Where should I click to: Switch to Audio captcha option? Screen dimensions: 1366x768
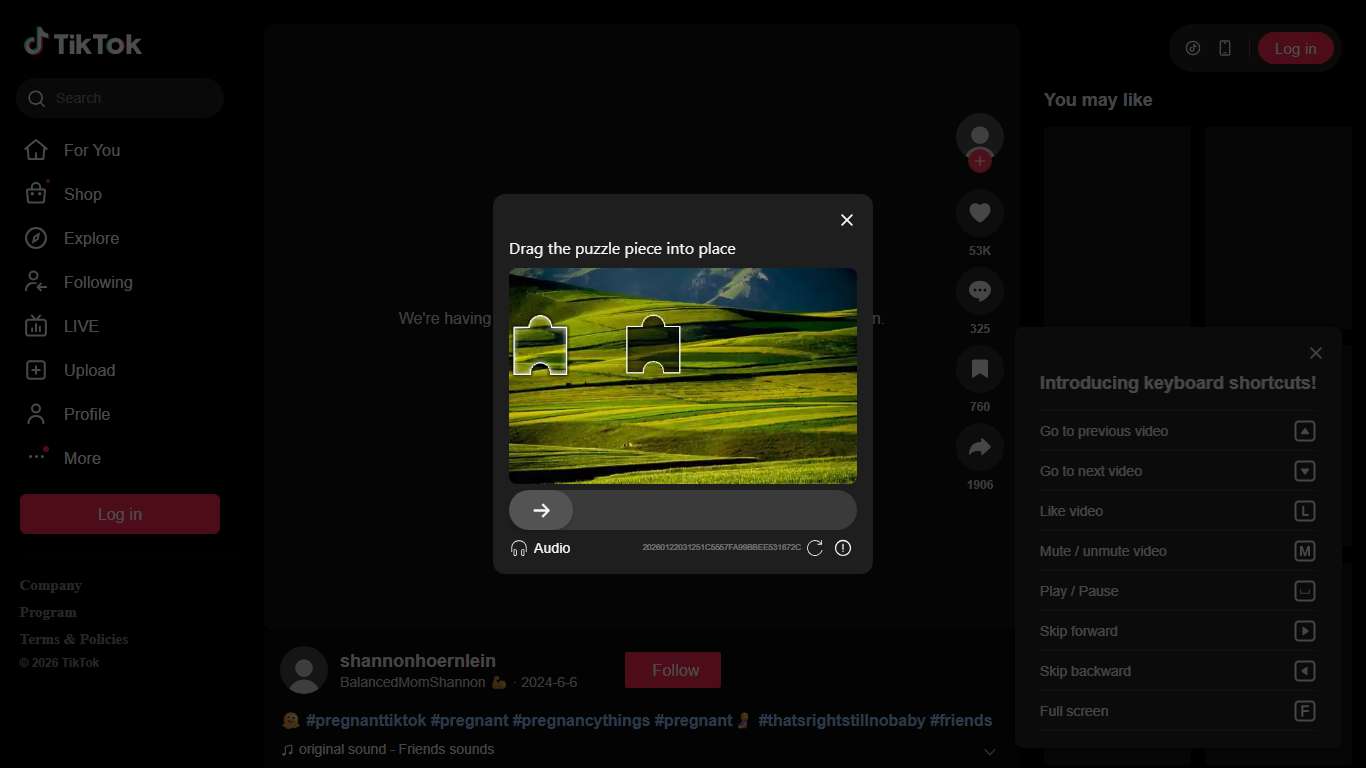pos(541,548)
